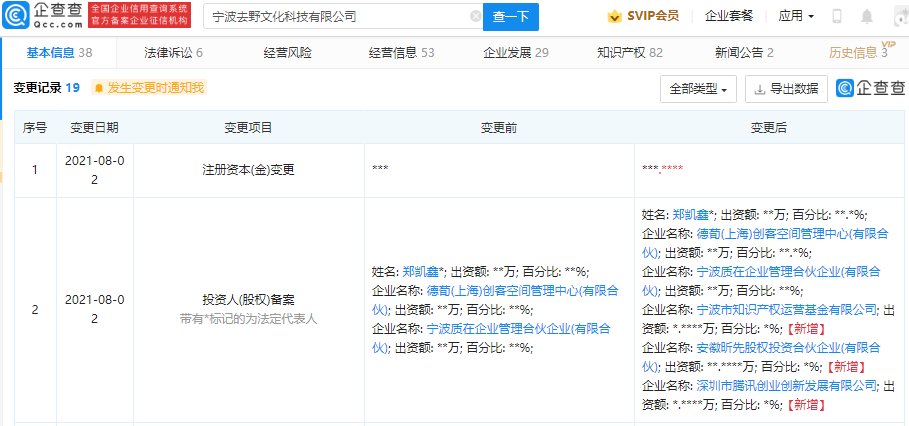
Task: Click the 变更前 column header
Action: [499, 128]
